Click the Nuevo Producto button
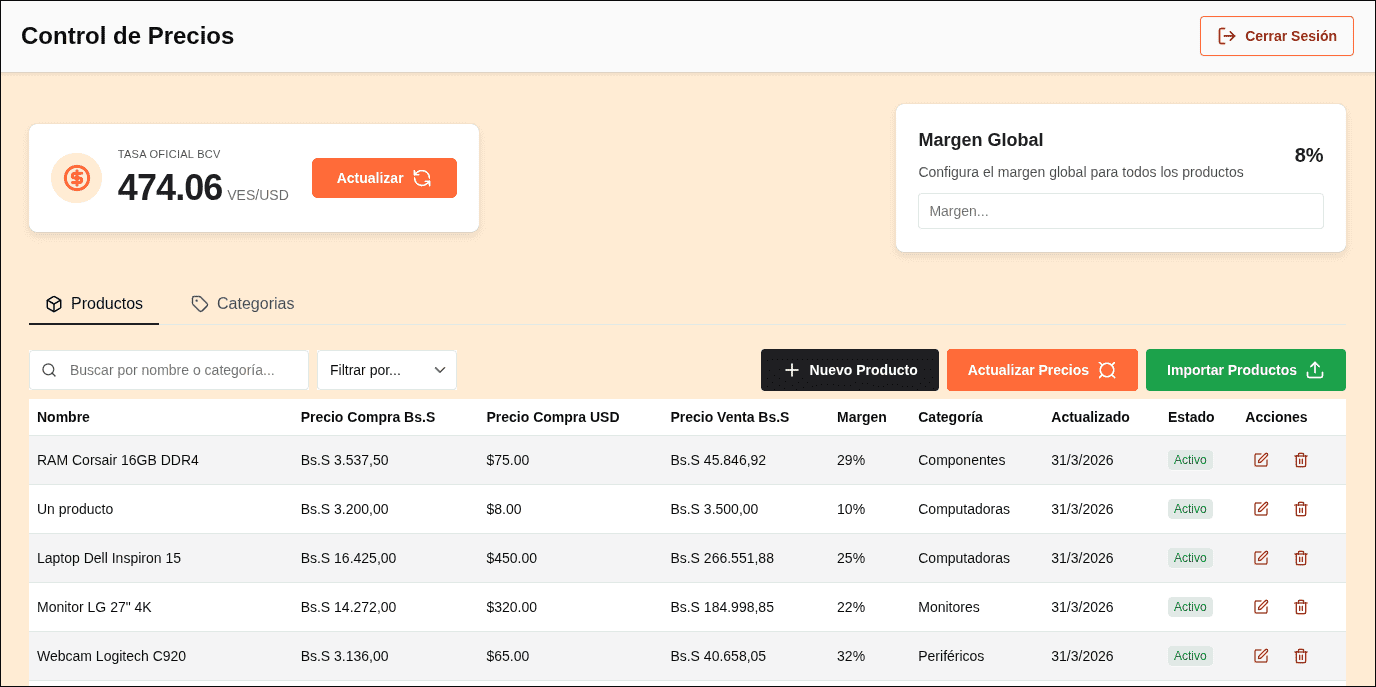1376x687 pixels. pos(849,369)
